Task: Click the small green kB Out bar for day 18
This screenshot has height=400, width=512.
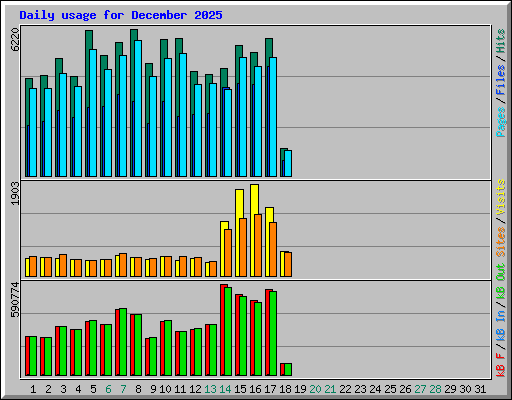Action: (288, 369)
